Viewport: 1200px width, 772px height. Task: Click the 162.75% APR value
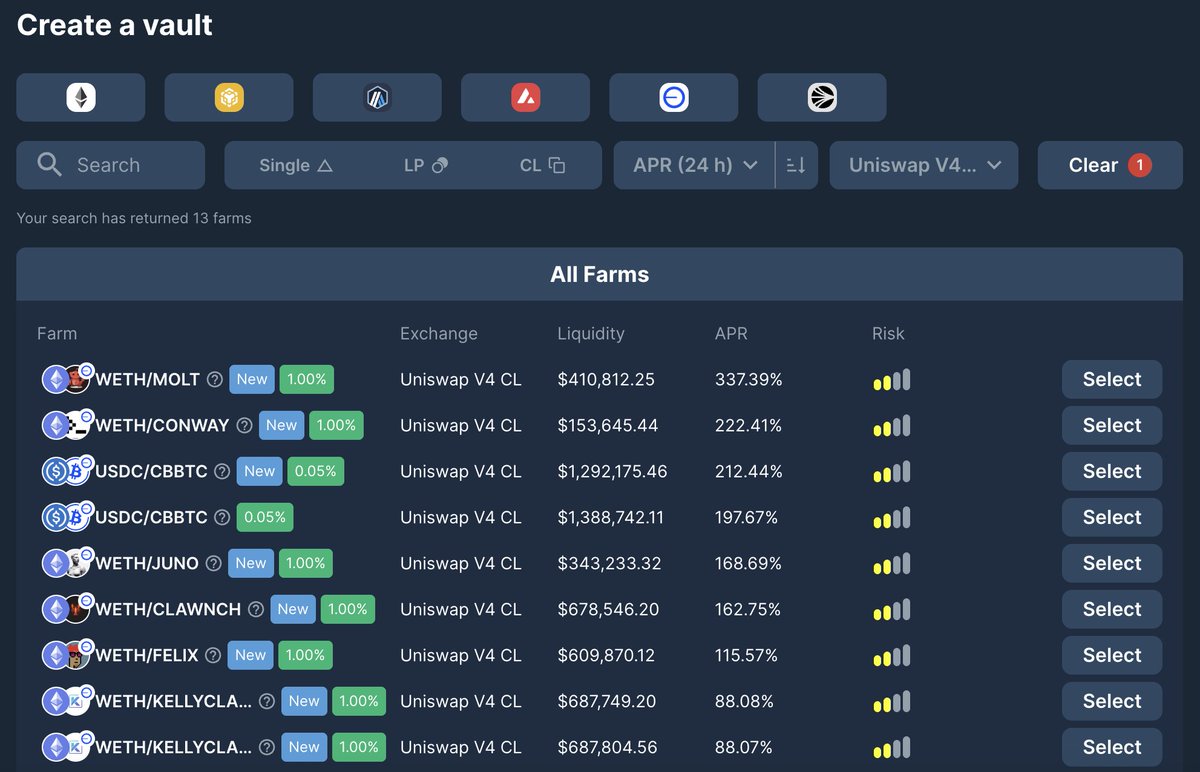coord(748,609)
